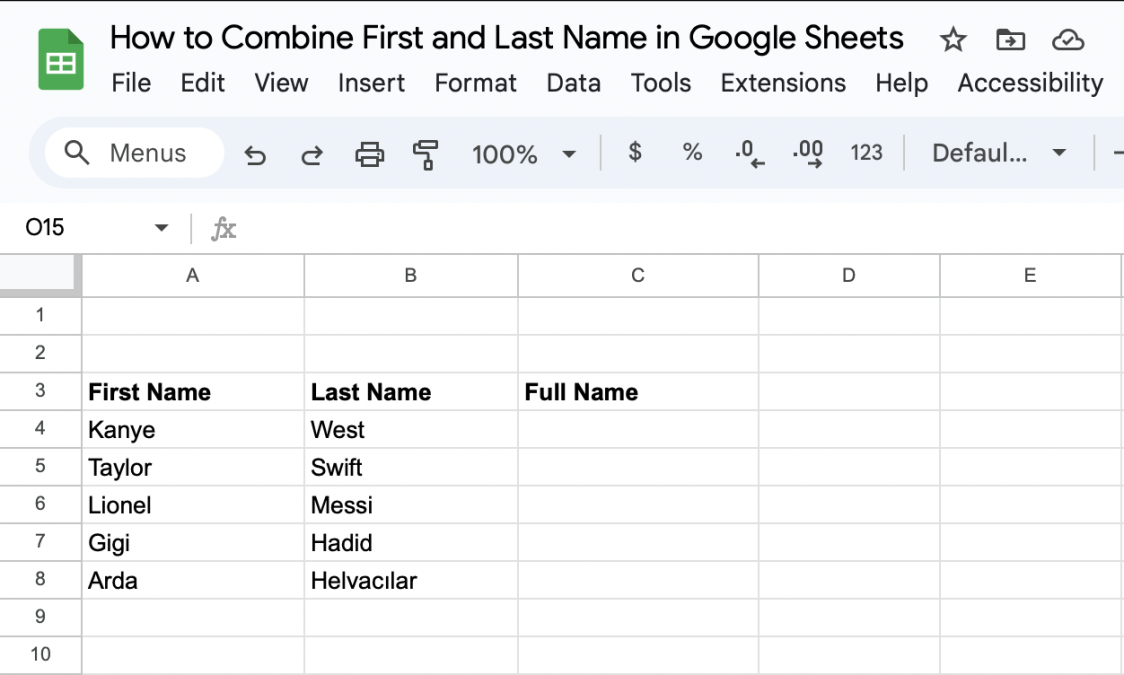Image resolution: width=1124 pixels, height=675 pixels.
Task: Click Decrease decimal places icon
Action: pyautogui.click(x=748, y=153)
